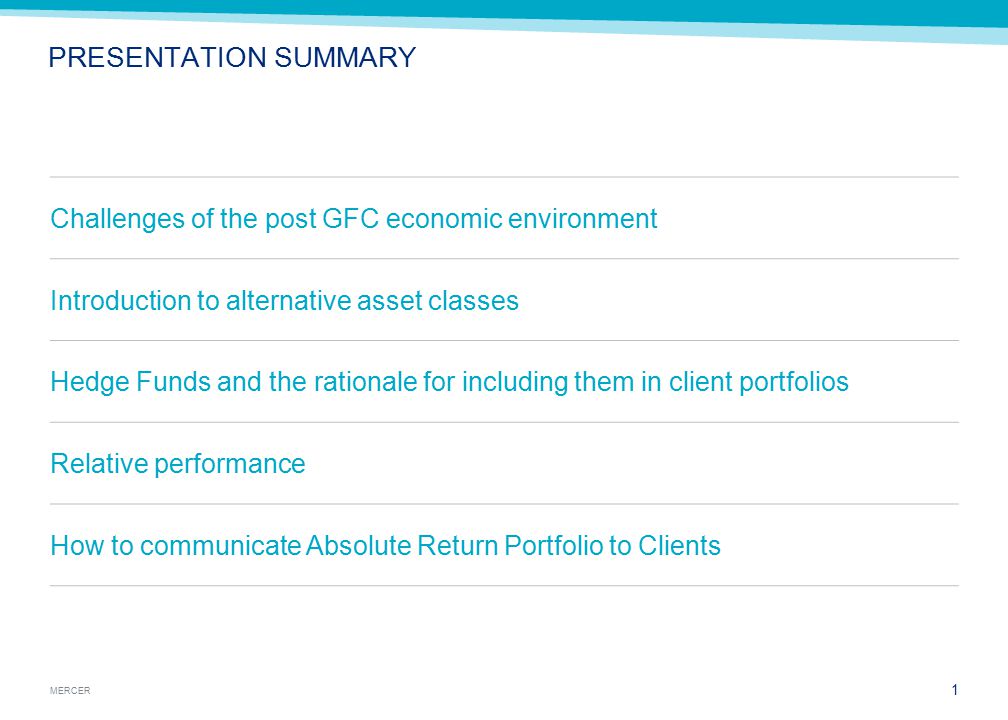Screen dimensions: 1008x720
Task: Select divider below Relative performance line
Action: click(x=504, y=504)
